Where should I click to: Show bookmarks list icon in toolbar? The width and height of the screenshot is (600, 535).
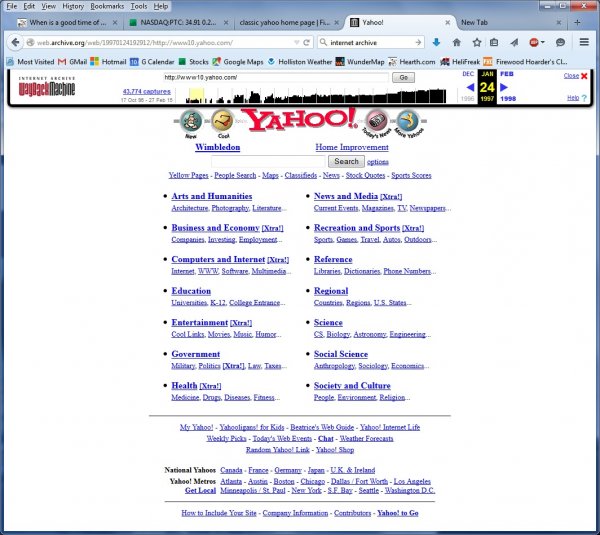pos(494,42)
